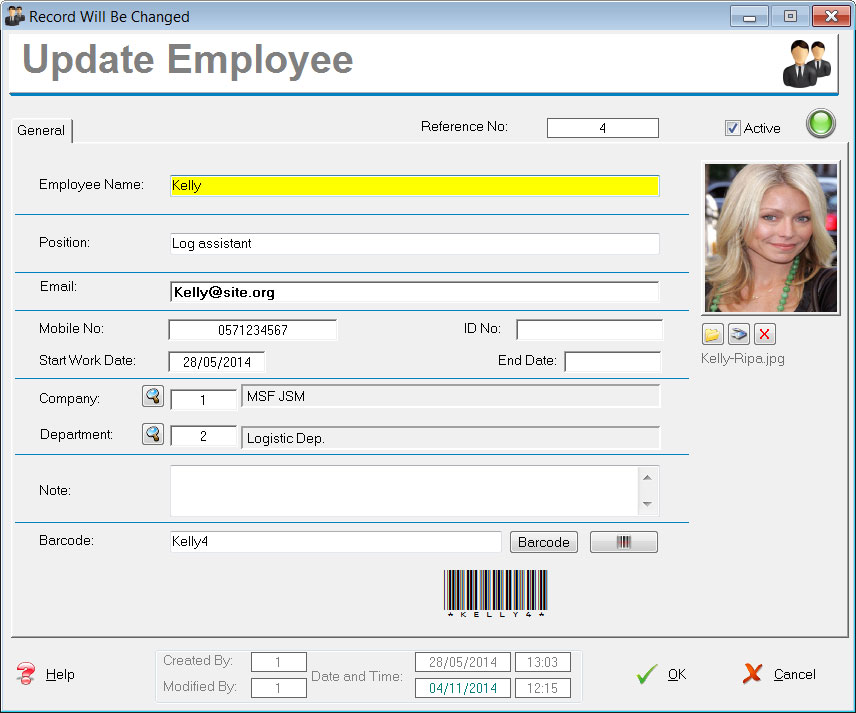856x713 pixels.
Task: Click the employee photo thumbnail
Action: click(x=770, y=238)
